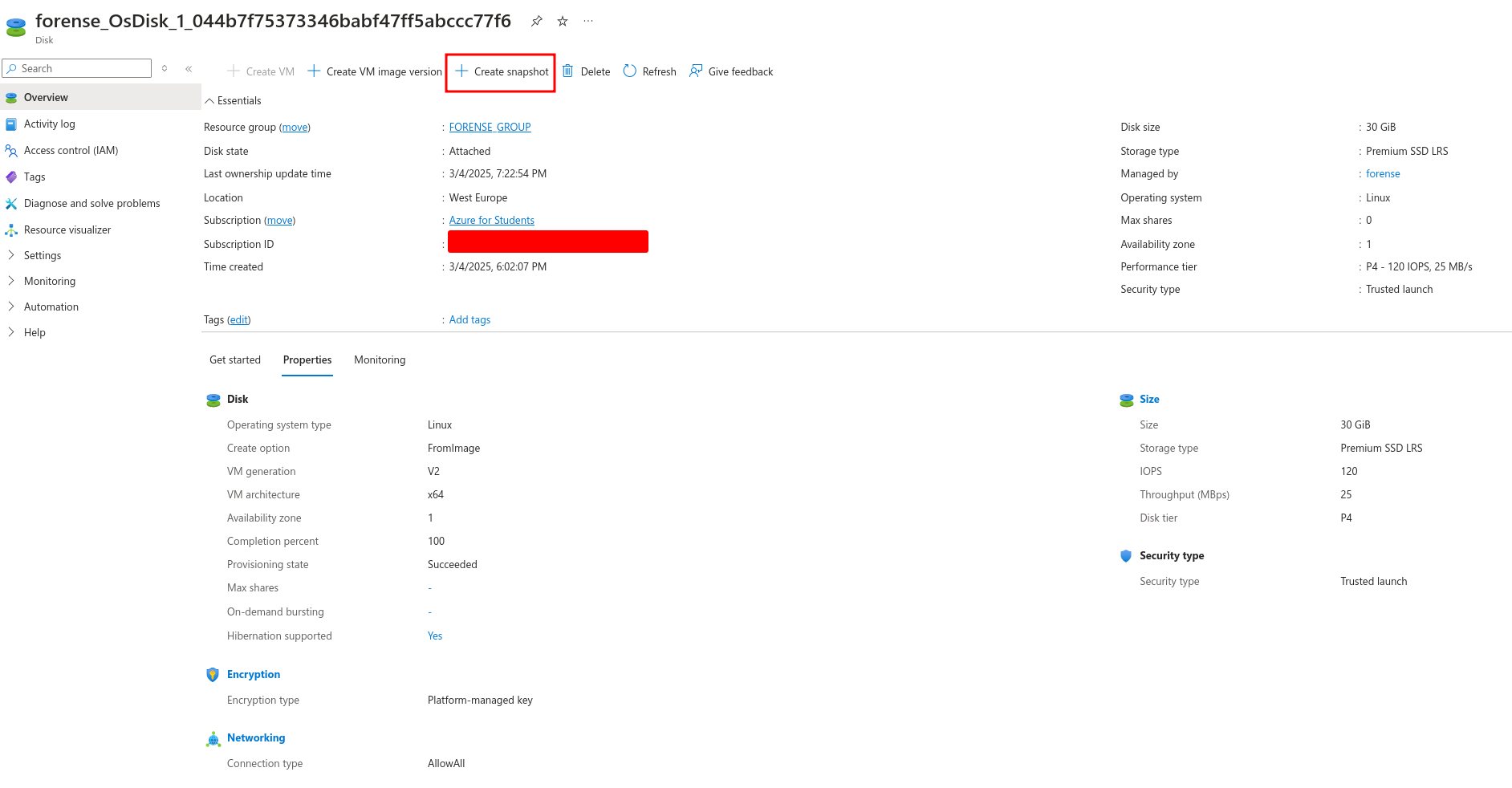This screenshot has height=788, width=1512.
Task: Collapse the Essentials section
Action: tap(209, 101)
